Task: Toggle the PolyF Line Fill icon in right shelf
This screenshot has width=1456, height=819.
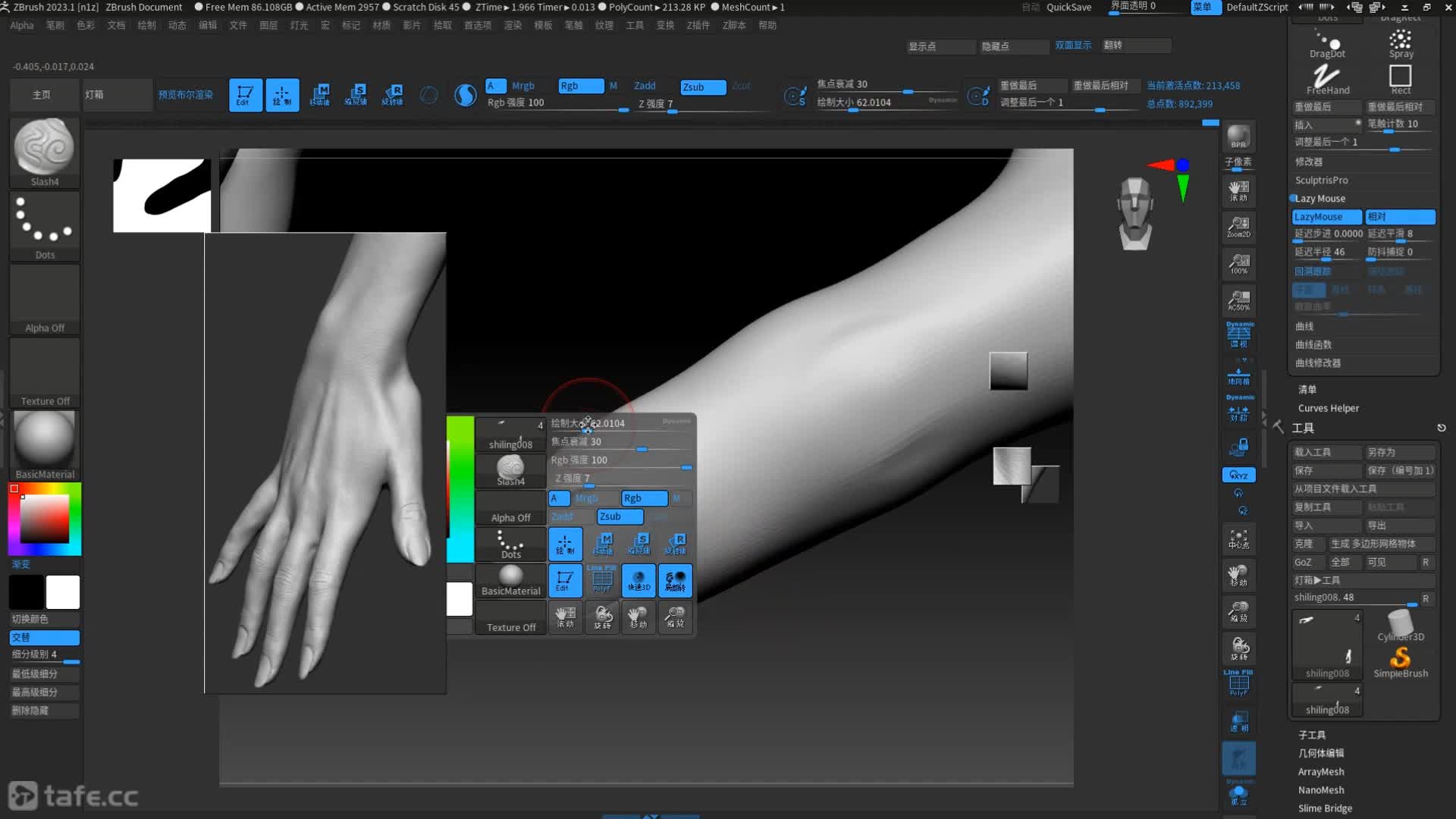Action: (x=1238, y=683)
